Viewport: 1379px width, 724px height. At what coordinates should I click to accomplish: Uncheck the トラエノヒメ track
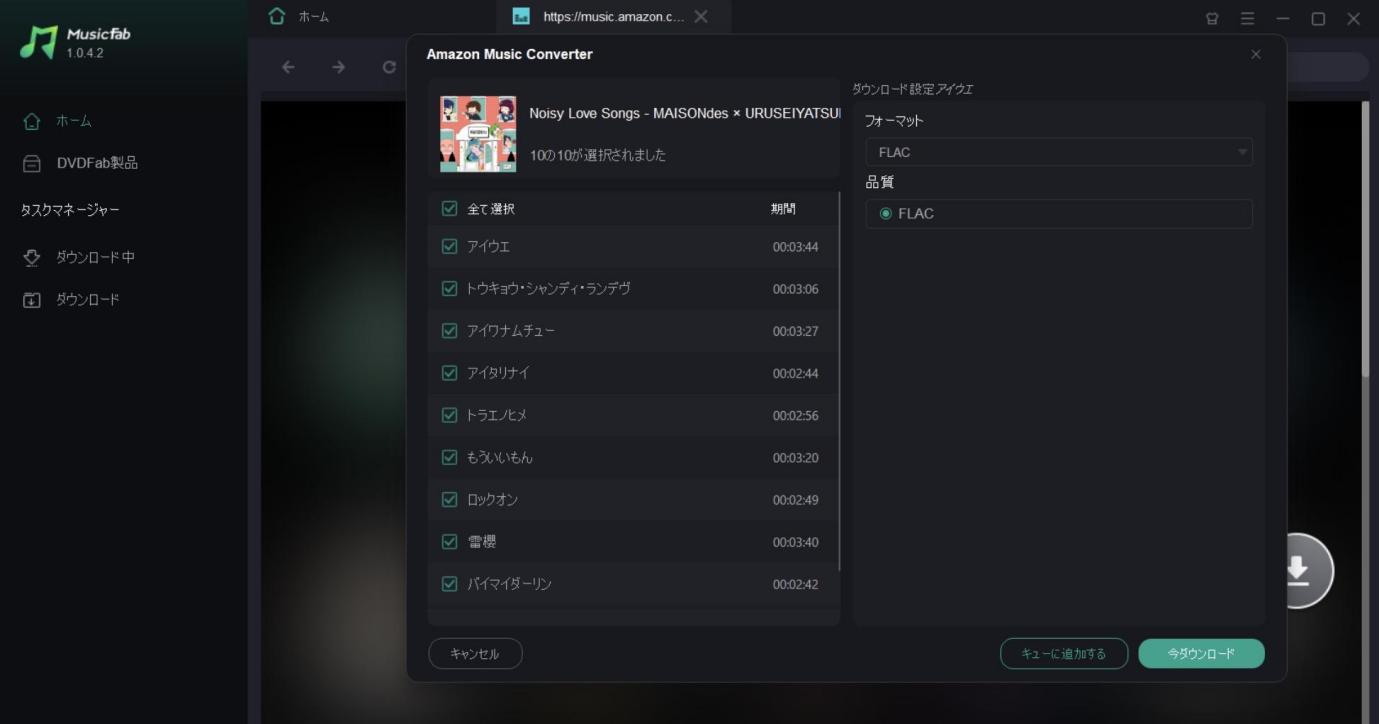(449, 414)
